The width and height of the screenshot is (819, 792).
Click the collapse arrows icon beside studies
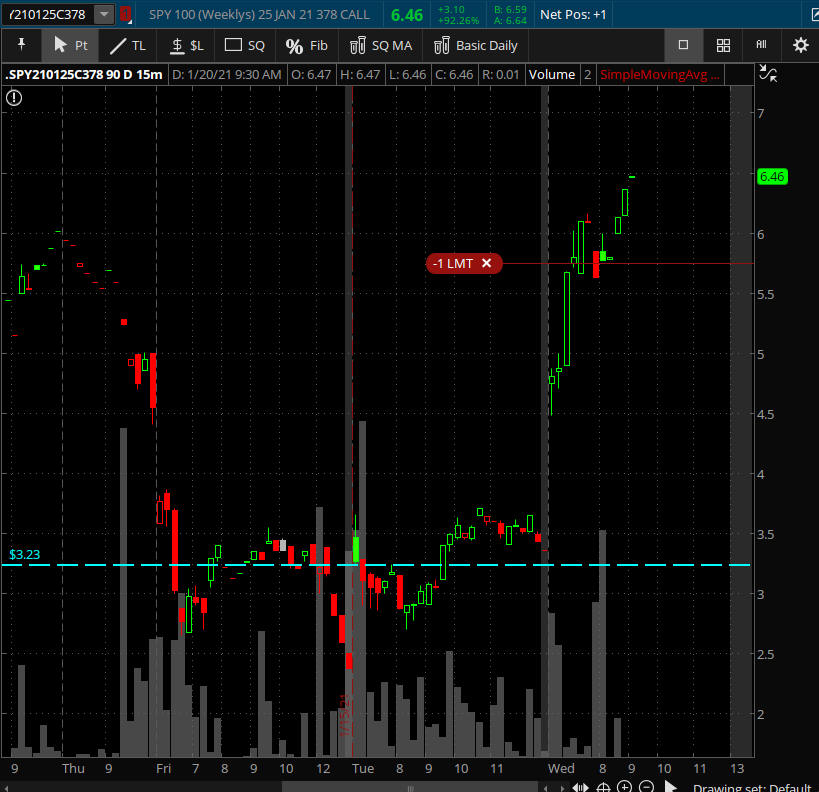click(x=768, y=74)
